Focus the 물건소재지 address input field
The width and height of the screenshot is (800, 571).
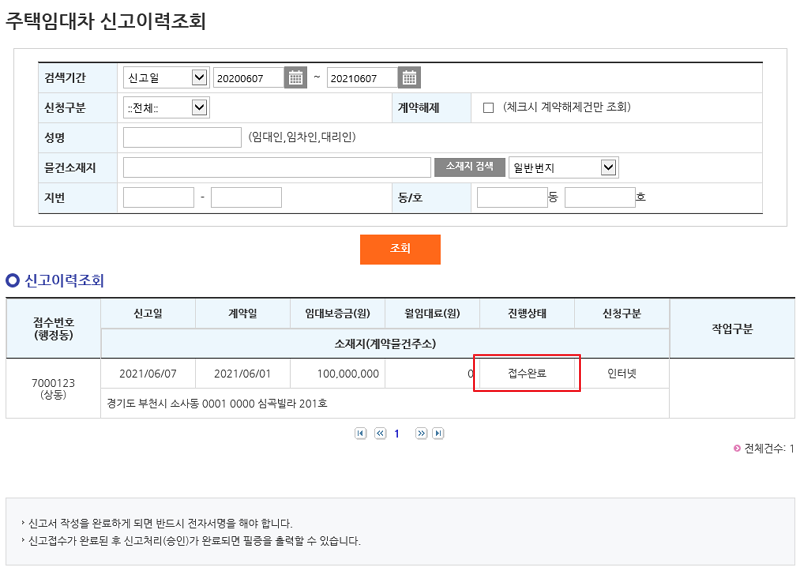point(277,167)
